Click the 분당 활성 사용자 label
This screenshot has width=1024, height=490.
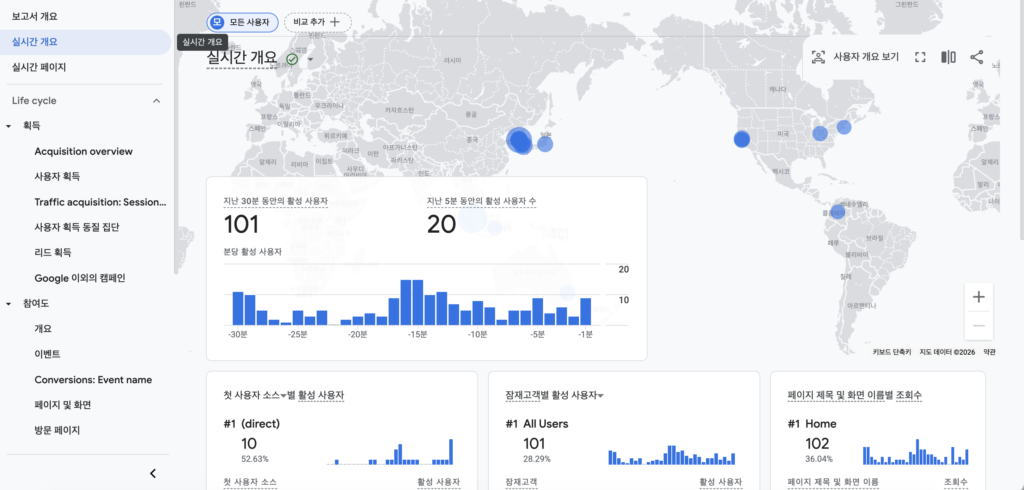pyautogui.click(x=252, y=252)
